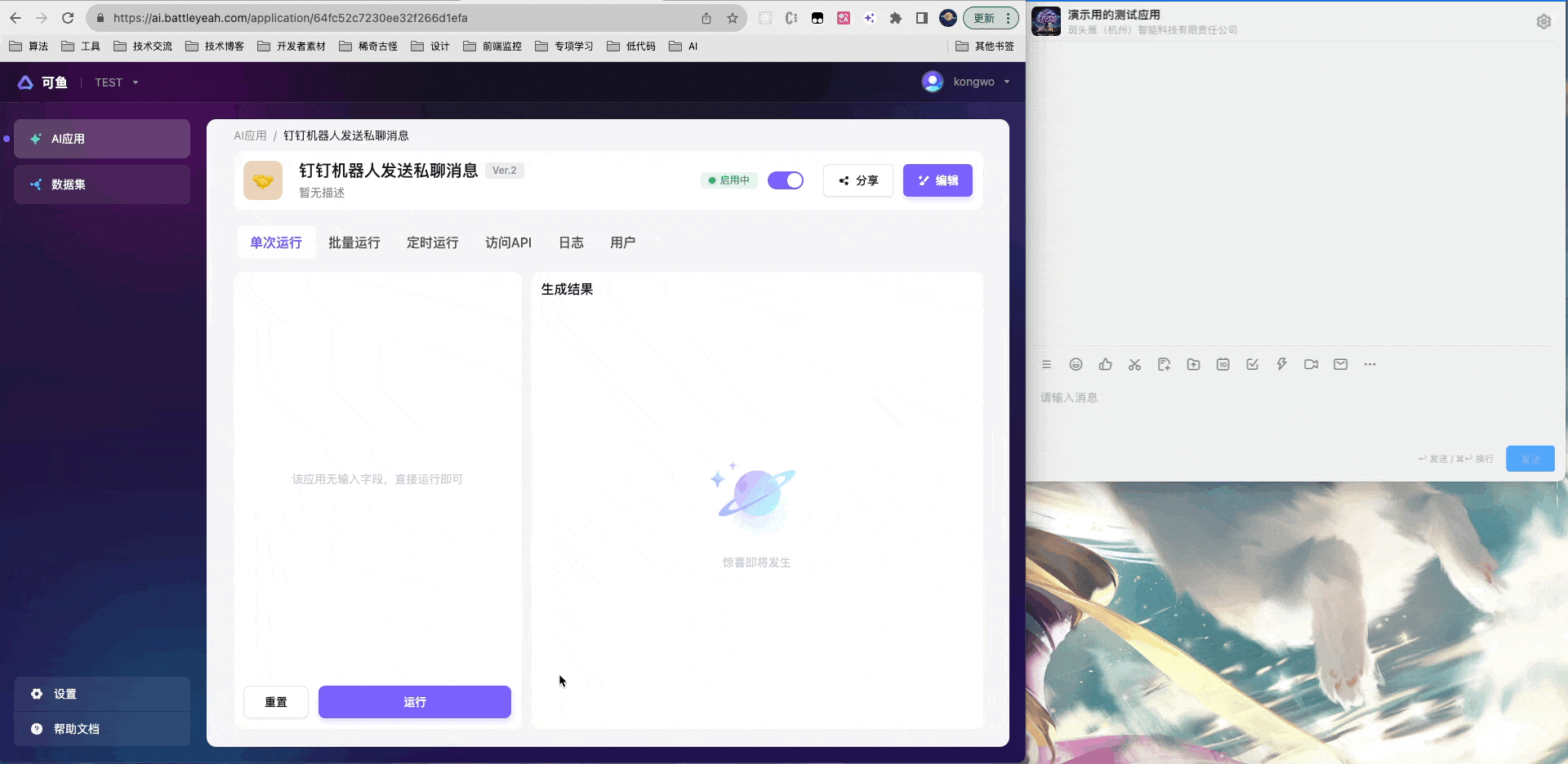Open the 算法 bookmarks folder
This screenshot has width=1568, height=764.
point(29,47)
